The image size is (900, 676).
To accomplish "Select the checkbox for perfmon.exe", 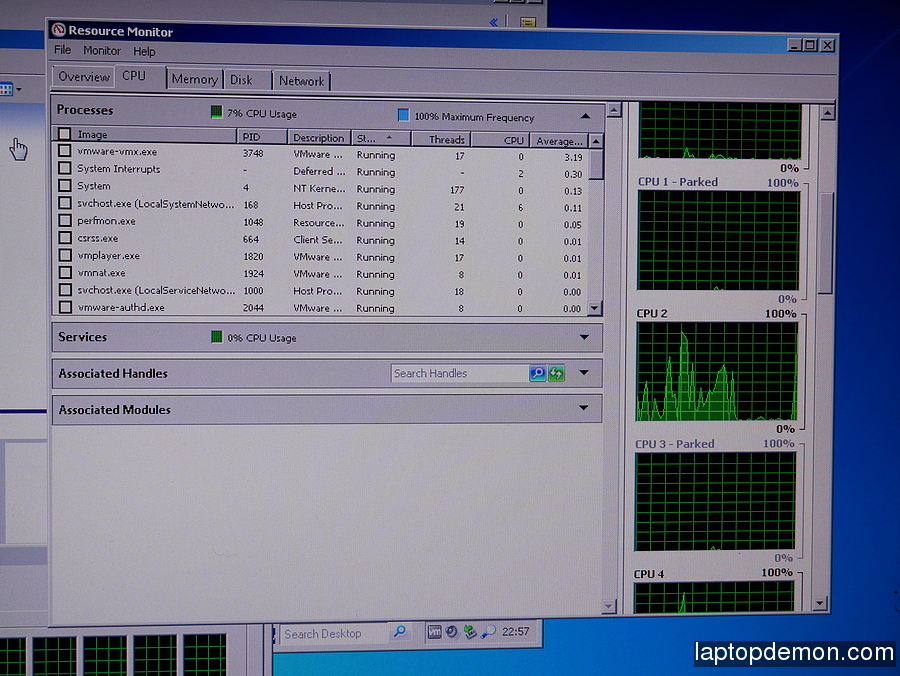I will (65, 220).
